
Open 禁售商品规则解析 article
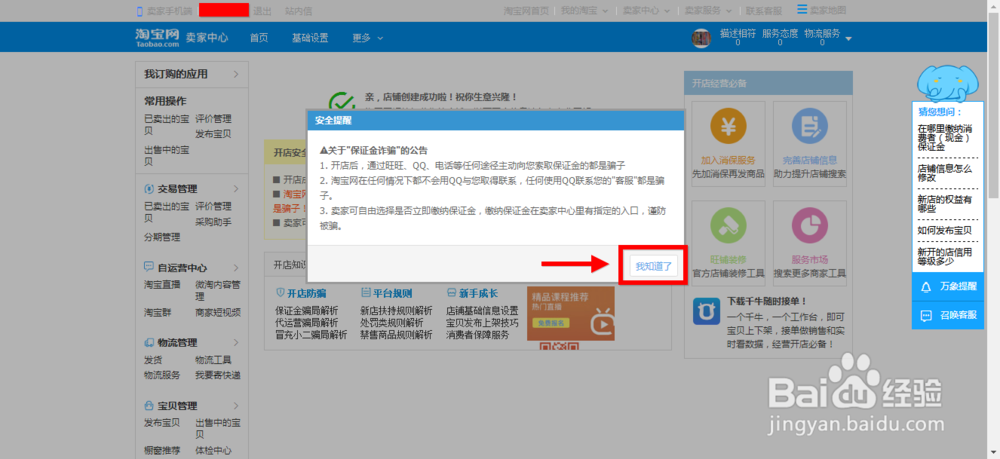point(396,335)
